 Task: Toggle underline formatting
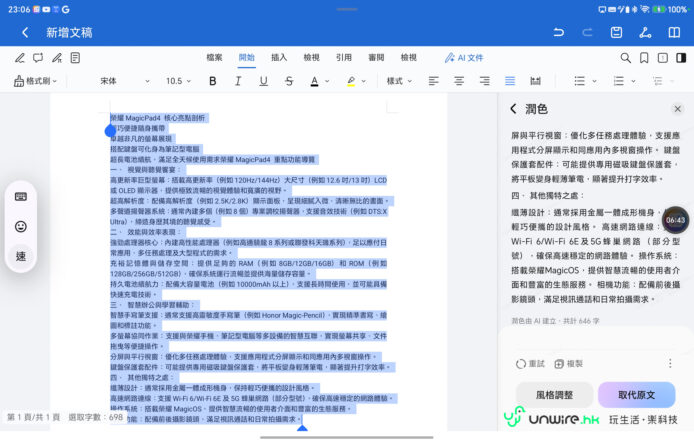[263, 81]
